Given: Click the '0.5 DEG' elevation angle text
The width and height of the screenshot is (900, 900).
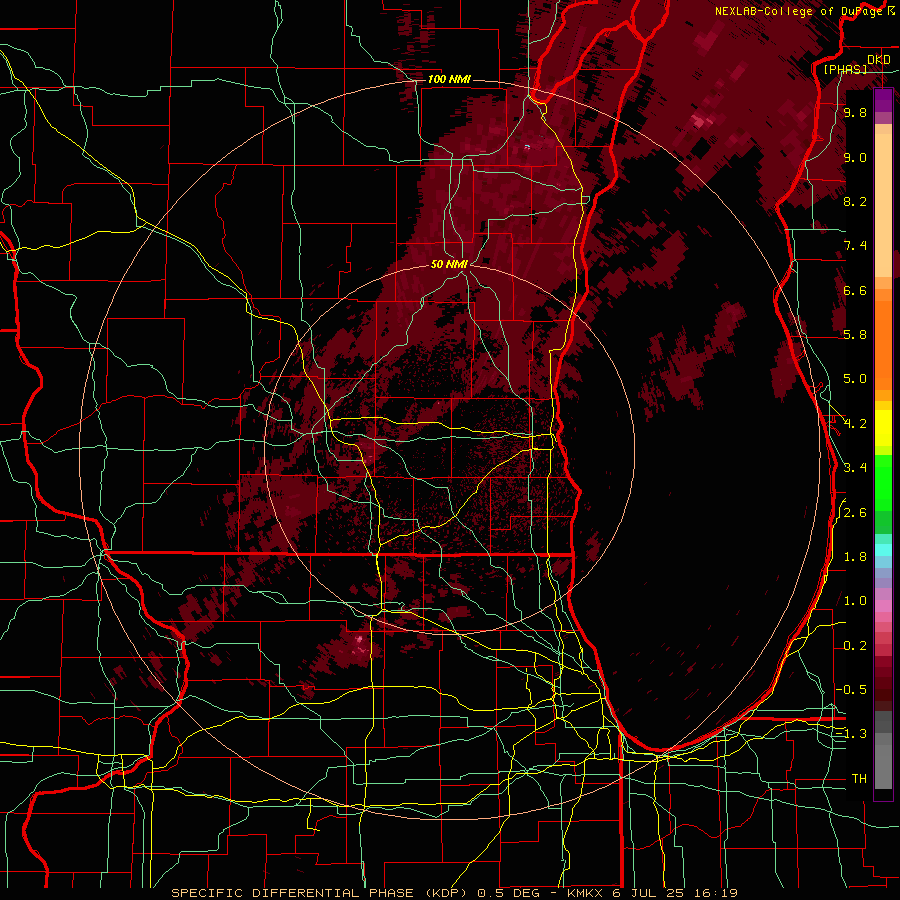Looking at the screenshot, I should tap(509, 893).
